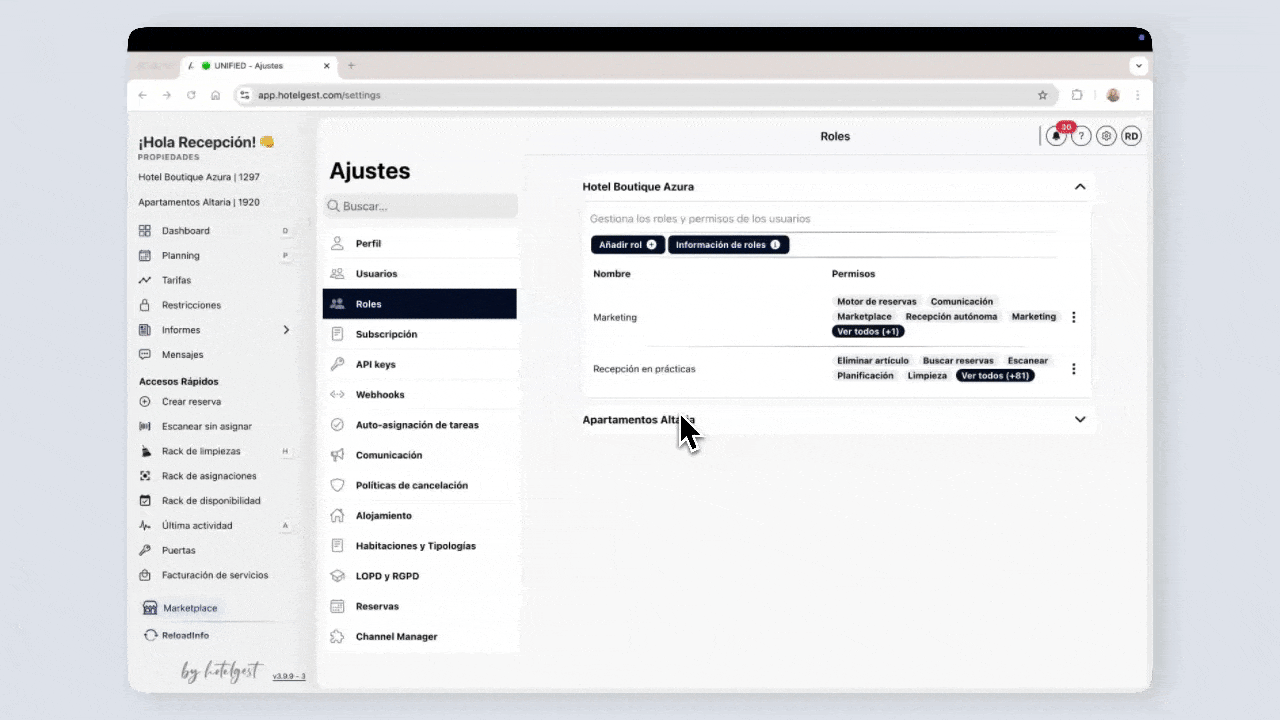Expand the Informes submenu arrow
The height and width of the screenshot is (720, 1280).
tap(286, 330)
